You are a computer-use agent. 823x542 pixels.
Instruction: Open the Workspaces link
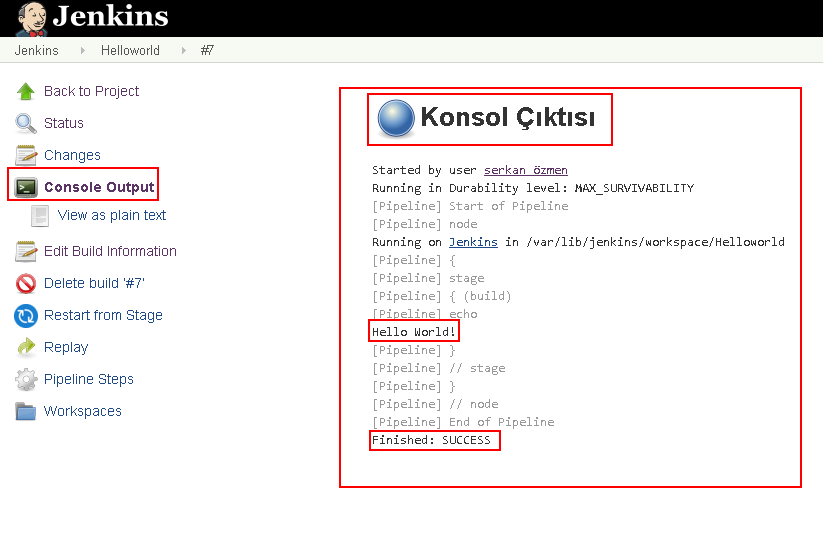82,411
